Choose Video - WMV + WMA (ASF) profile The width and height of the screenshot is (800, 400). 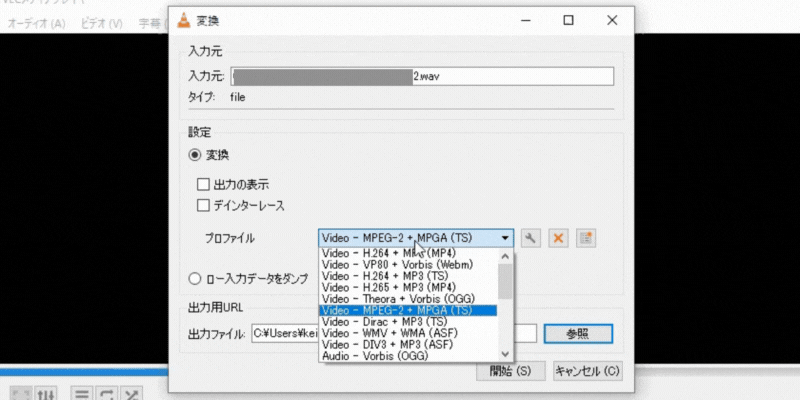pyautogui.click(x=408, y=333)
